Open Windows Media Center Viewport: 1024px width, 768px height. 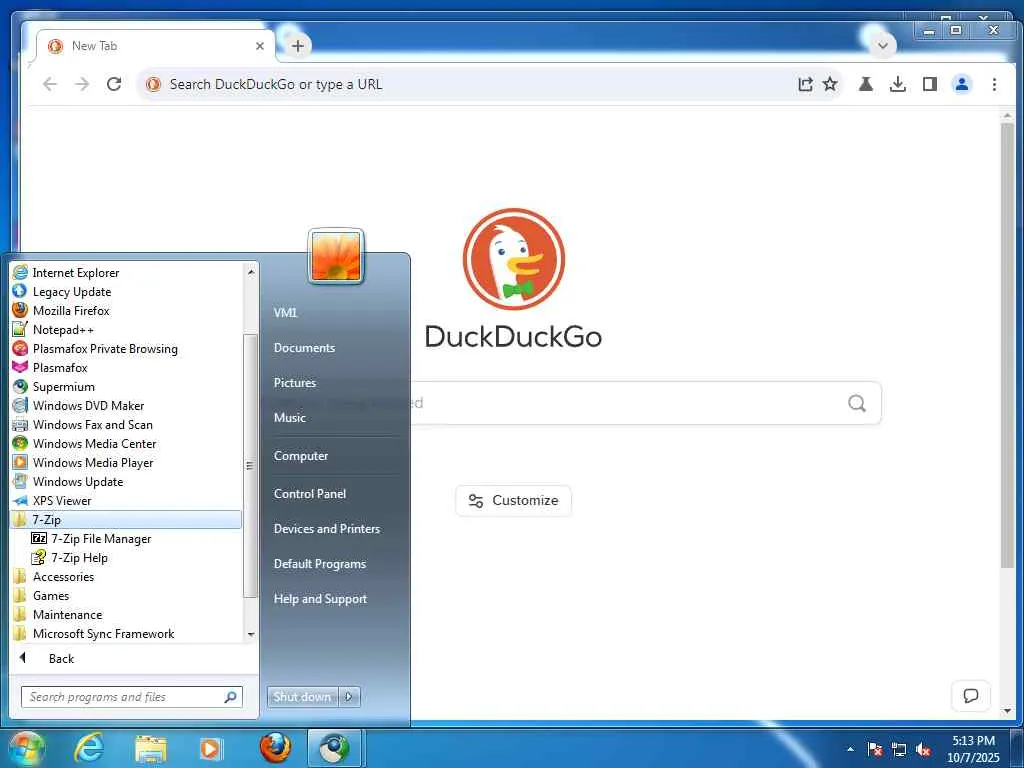[127, 443]
